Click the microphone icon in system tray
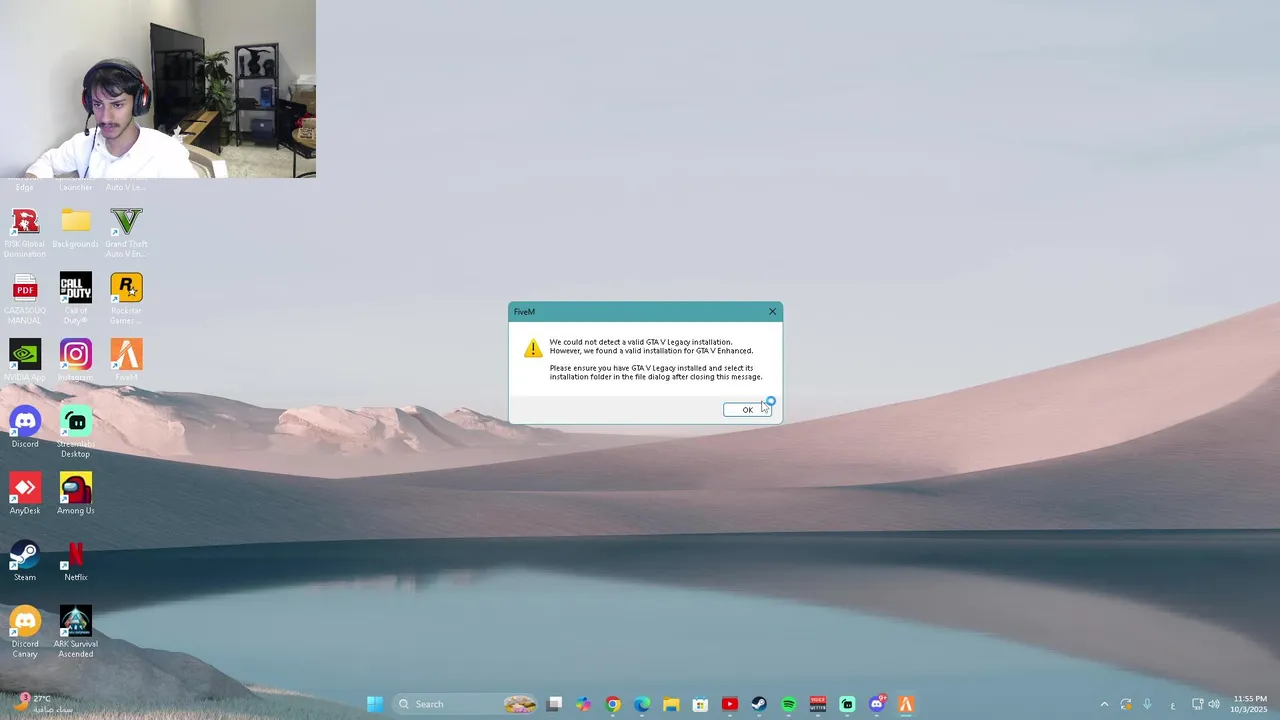This screenshot has height=720, width=1280. click(x=1147, y=704)
